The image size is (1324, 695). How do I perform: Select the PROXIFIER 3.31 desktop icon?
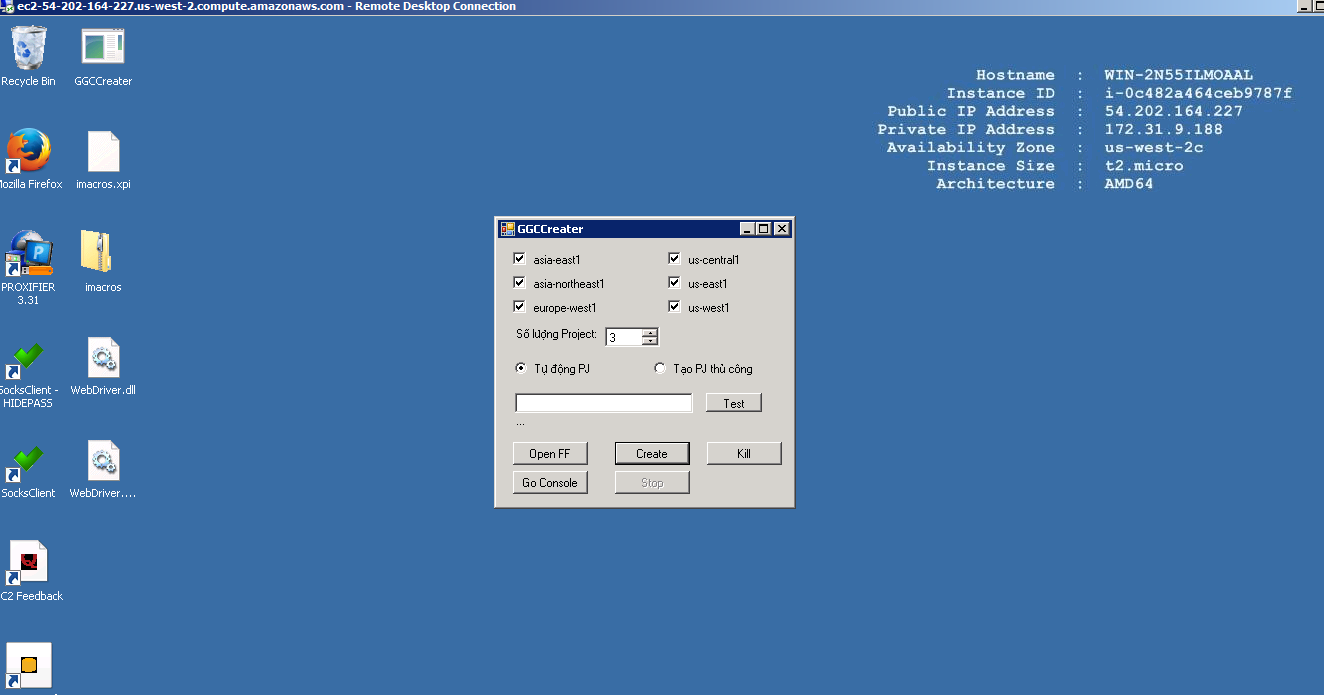pyautogui.click(x=28, y=254)
